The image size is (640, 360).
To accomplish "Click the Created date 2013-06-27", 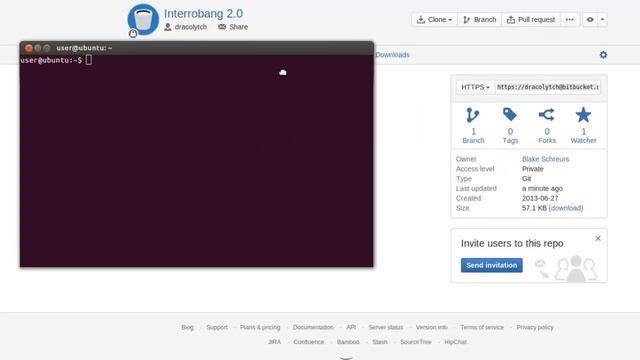I will pyautogui.click(x=540, y=198).
